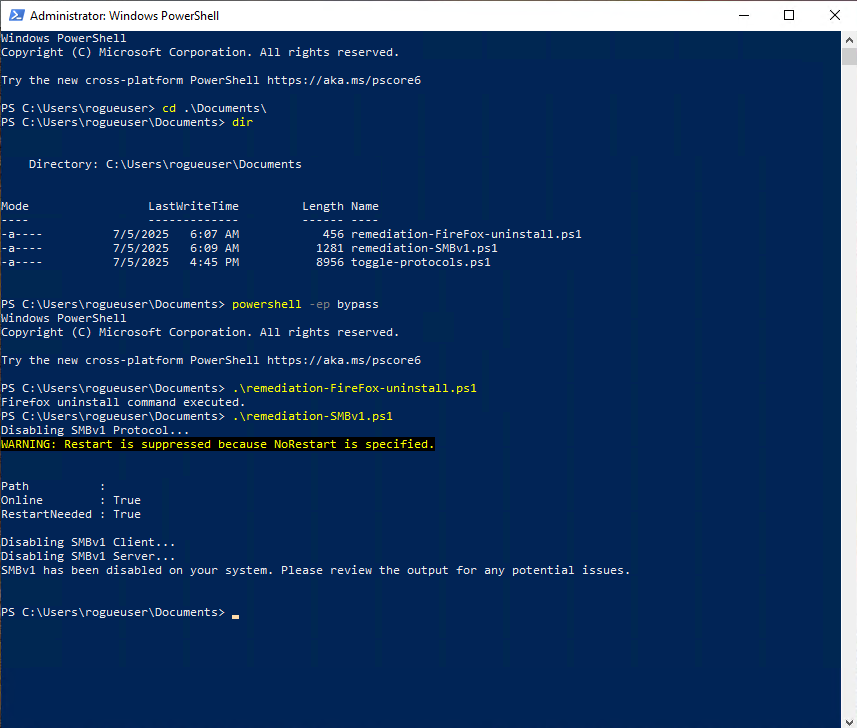Click the scrollbar down arrow

tap(848, 719)
